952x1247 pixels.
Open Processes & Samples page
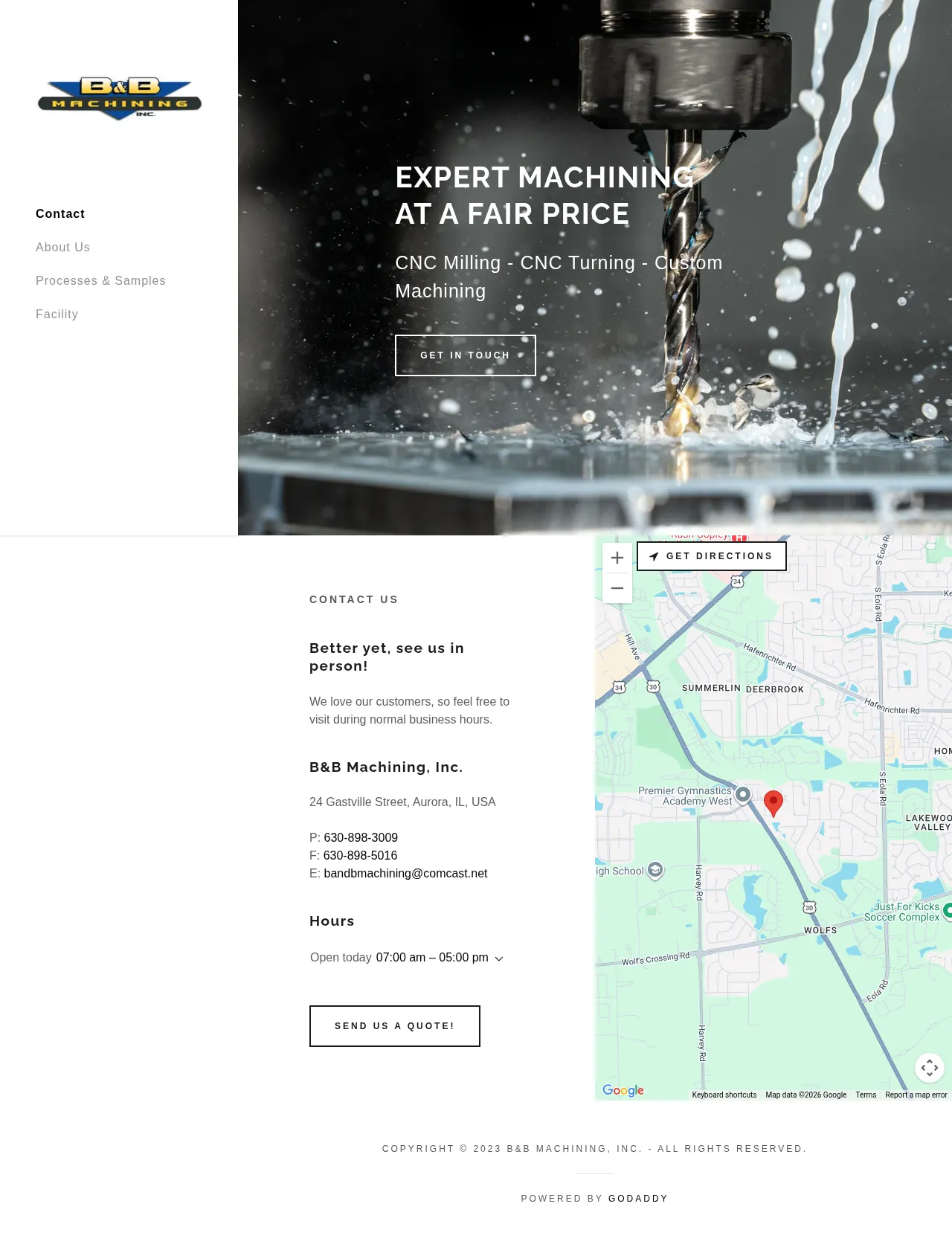click(100, 281)
